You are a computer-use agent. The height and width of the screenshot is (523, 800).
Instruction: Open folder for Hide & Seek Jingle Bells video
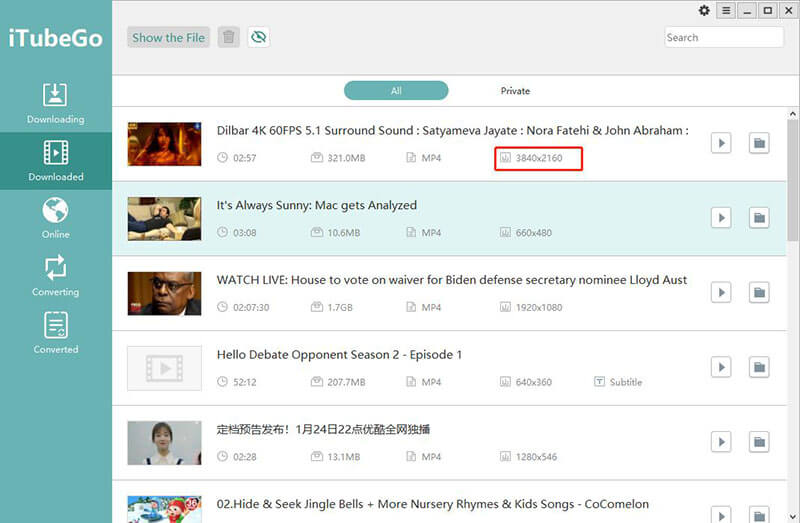coord(759,514)
